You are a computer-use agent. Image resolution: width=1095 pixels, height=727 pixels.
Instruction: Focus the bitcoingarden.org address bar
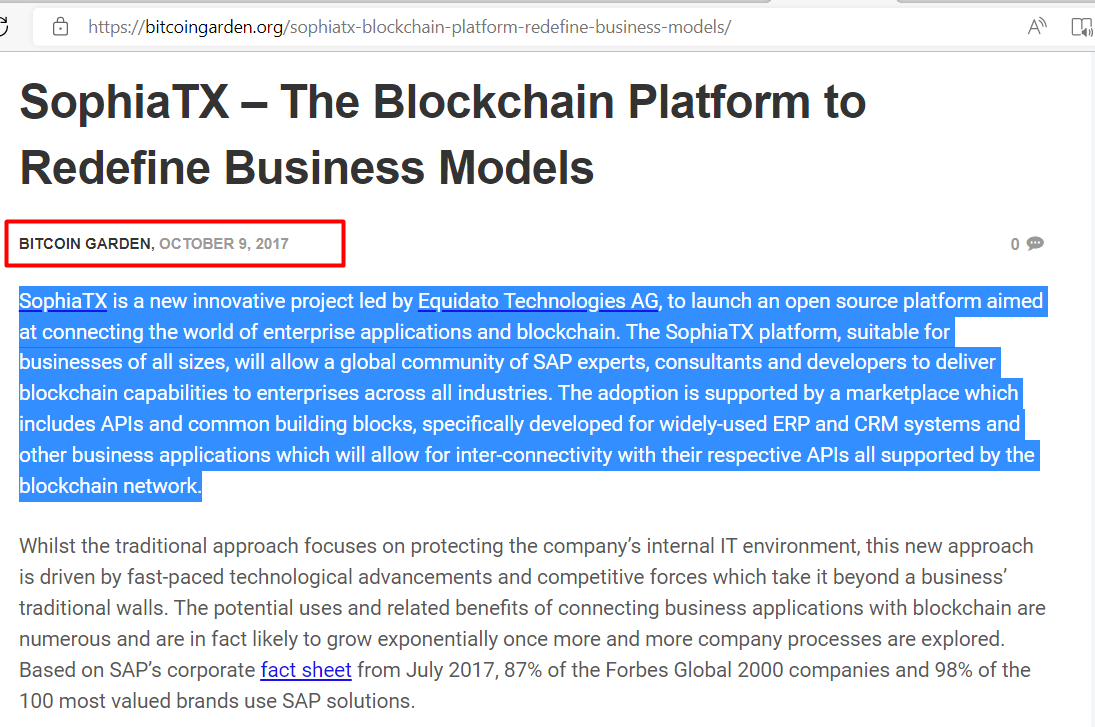coord(409,27)
